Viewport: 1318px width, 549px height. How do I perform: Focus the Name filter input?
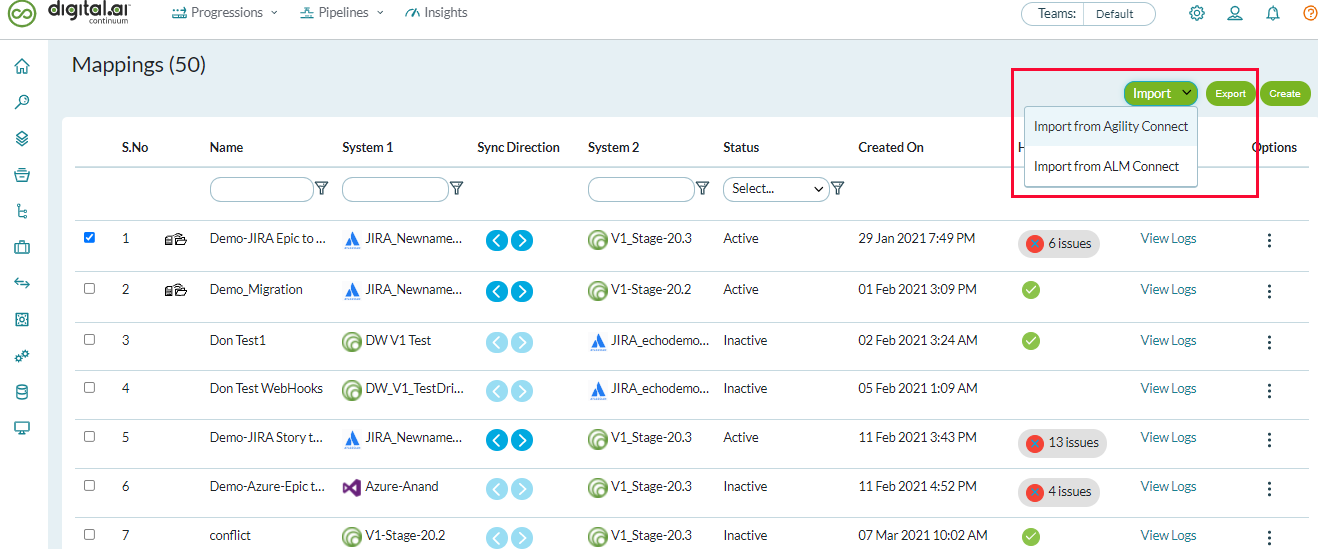[261, 189]
